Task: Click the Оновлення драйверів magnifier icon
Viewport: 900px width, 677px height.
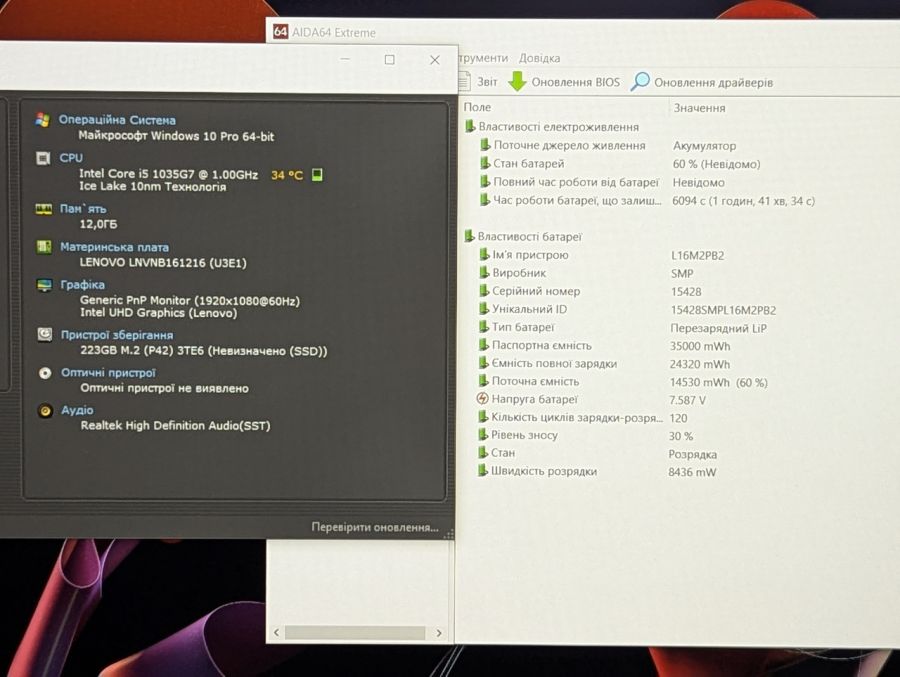Action: pos(639,82)
